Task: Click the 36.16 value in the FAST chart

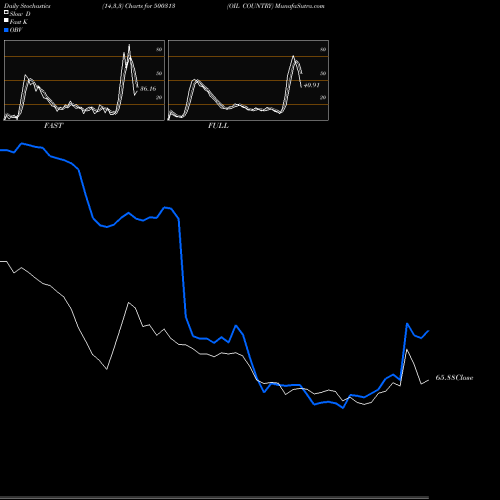Action: click(148, 89)
